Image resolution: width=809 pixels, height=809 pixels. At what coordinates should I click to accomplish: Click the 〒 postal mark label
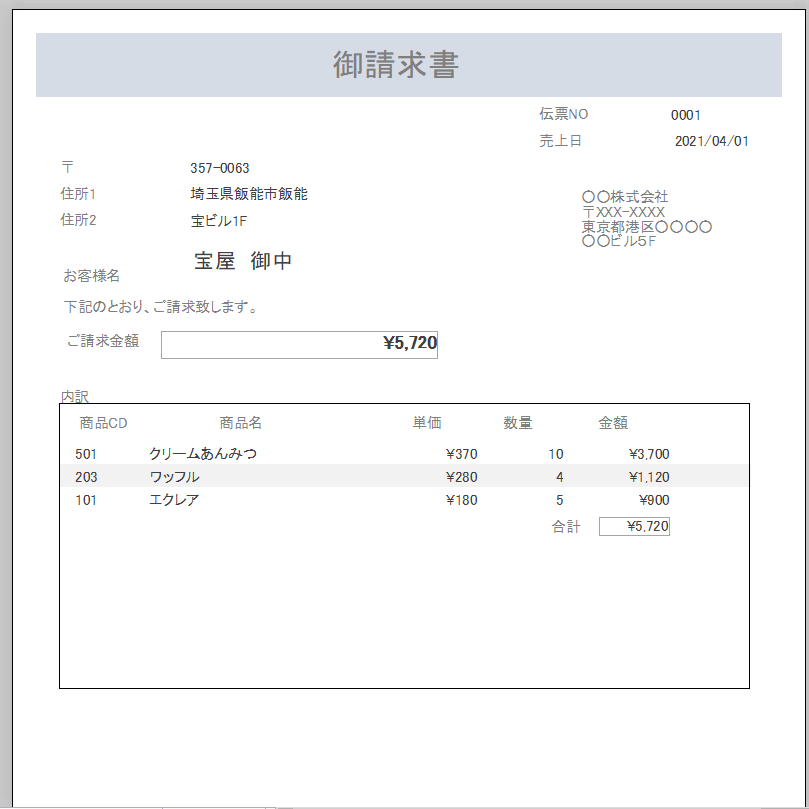click(x=68, y=167)
